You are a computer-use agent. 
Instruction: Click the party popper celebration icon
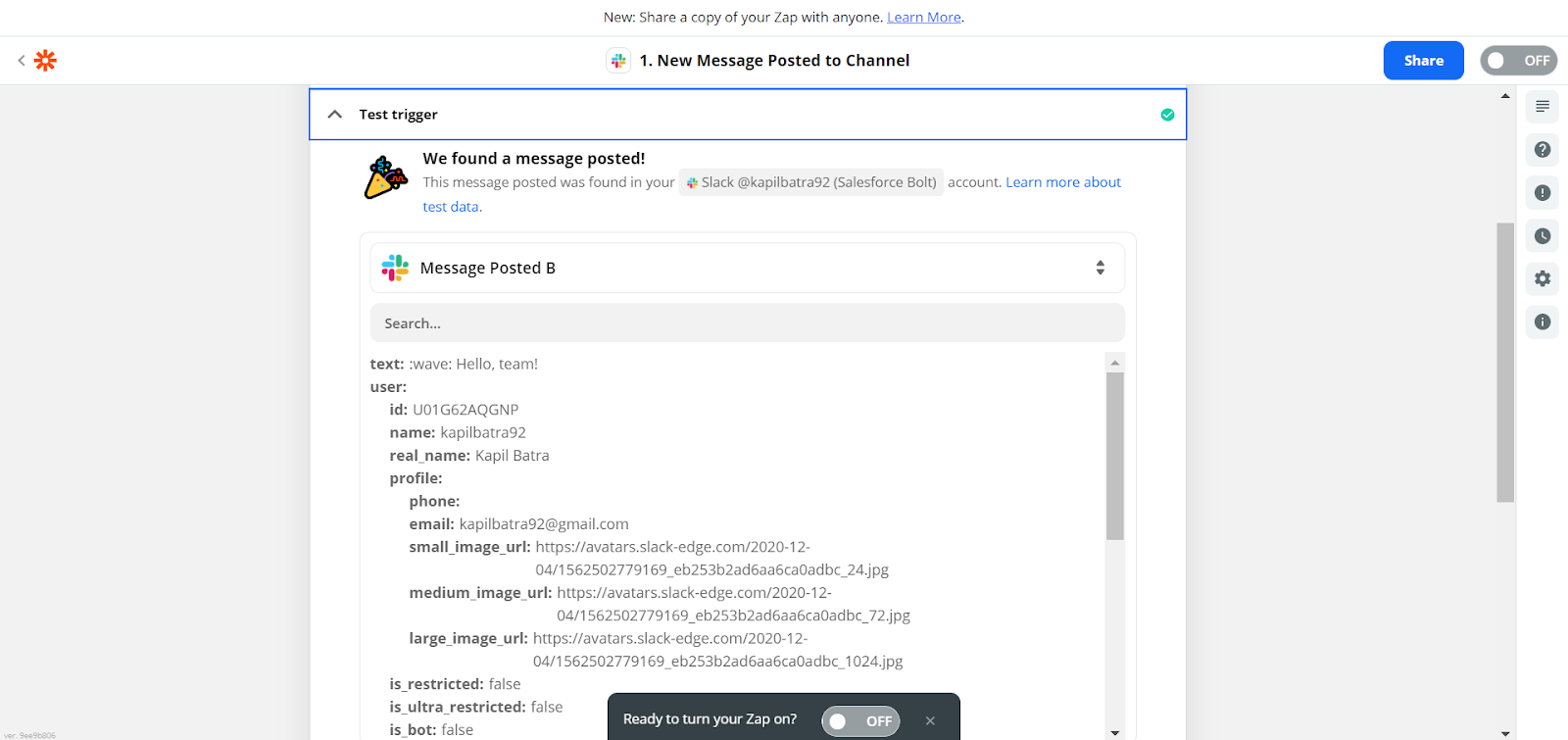385,177
